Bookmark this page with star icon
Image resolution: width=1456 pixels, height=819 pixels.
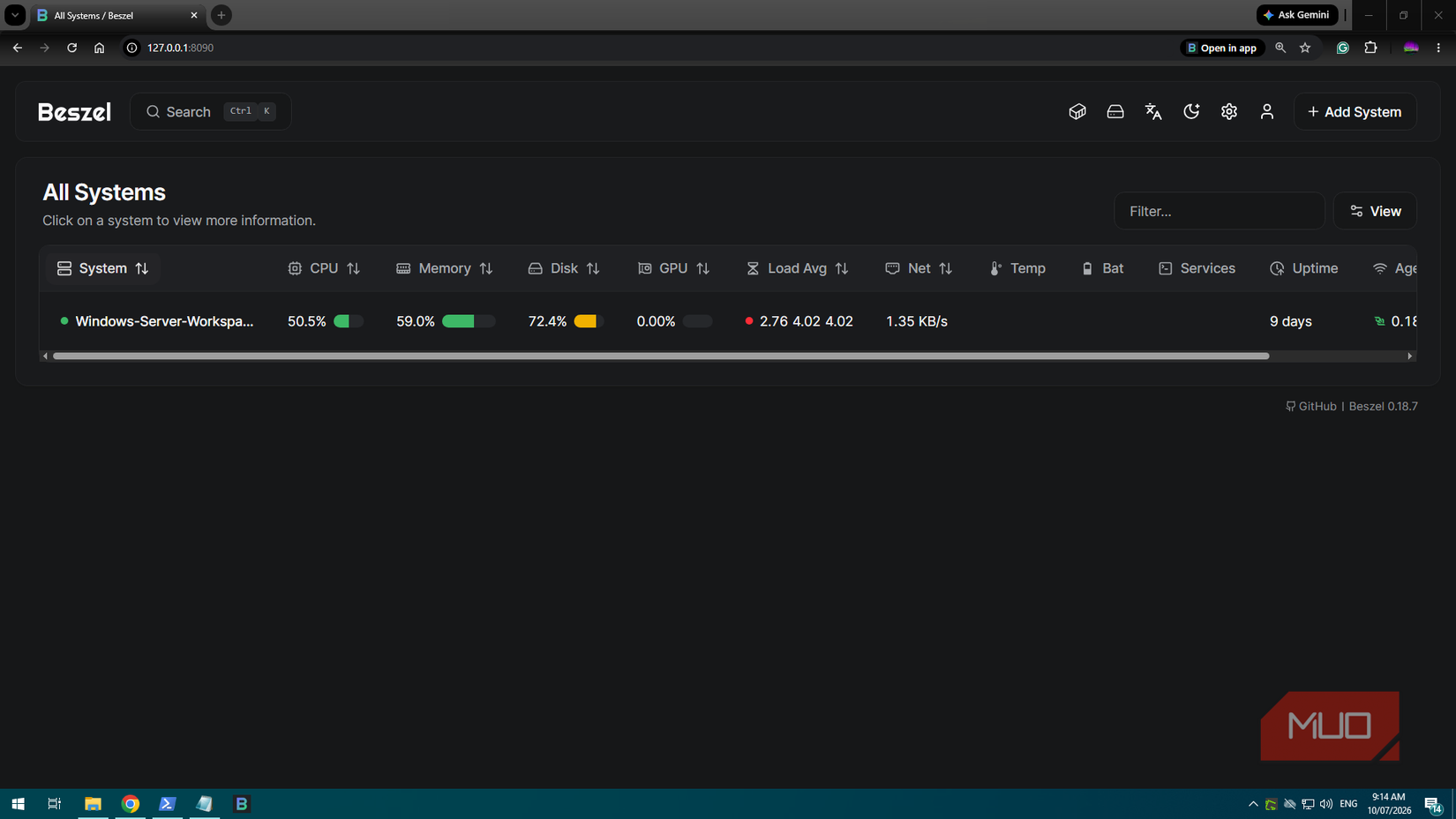click(x=1305, y=48)
